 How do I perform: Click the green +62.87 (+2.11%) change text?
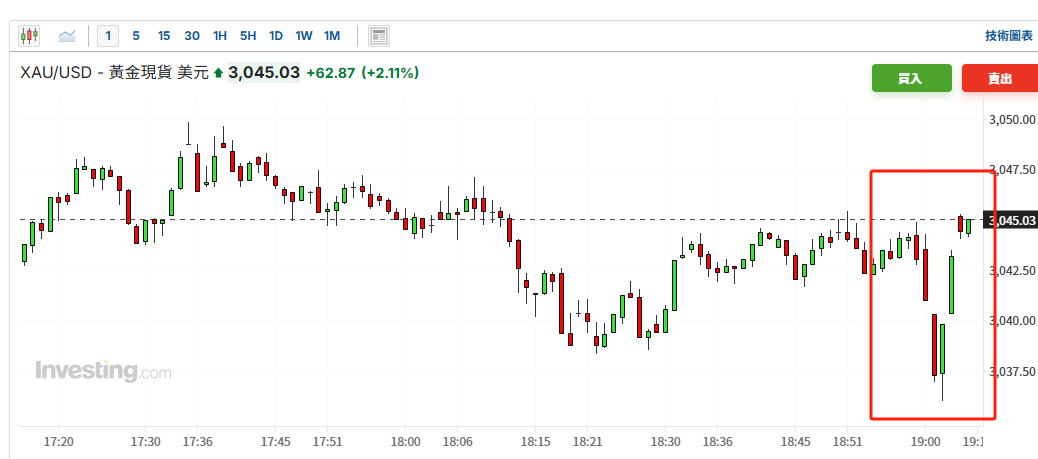click(362, 73)
